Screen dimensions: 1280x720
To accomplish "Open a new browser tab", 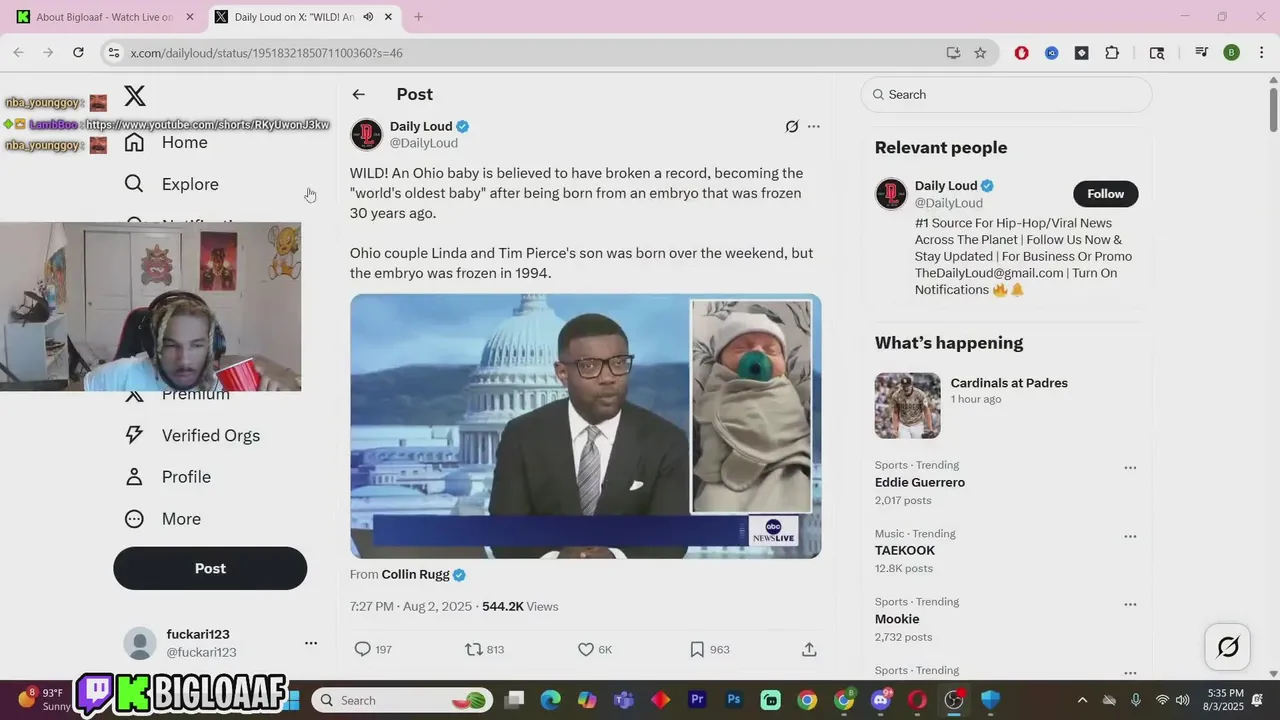I will click(418, 17).
